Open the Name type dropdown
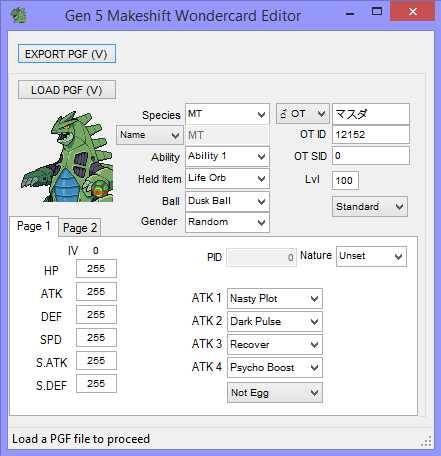This screenshot has width=441, height=456. pos(150,135)
